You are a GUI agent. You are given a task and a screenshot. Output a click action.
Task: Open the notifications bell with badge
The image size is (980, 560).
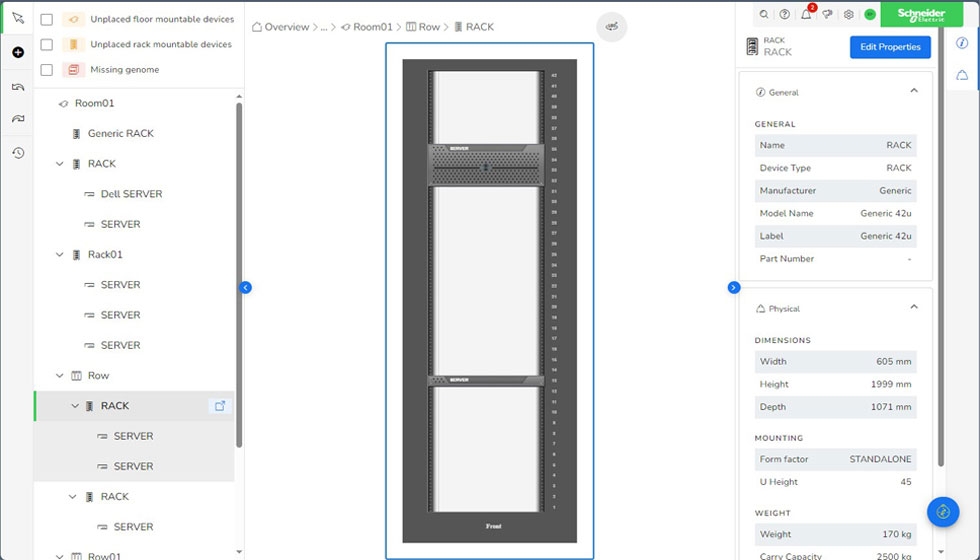(806, 15)
